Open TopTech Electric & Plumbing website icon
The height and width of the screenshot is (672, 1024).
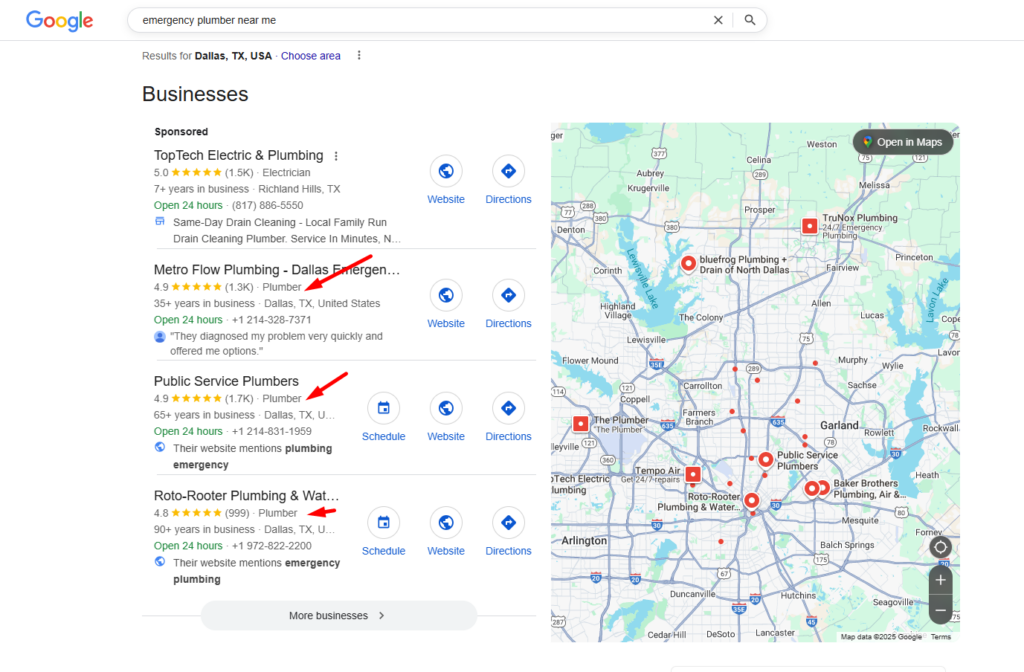pyautogui.click(x=446, y=171)
